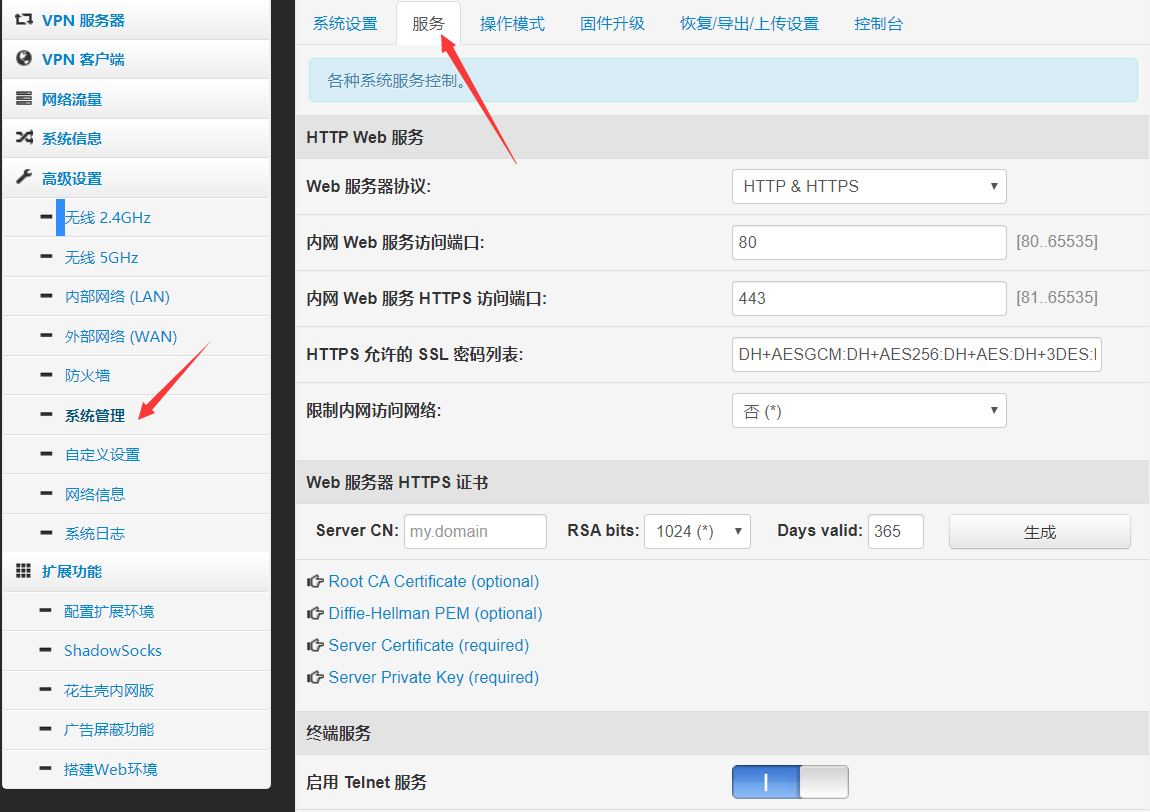
Task: Open the 限制内网访问网络 dropdown
Action: [x=869, y=411]
